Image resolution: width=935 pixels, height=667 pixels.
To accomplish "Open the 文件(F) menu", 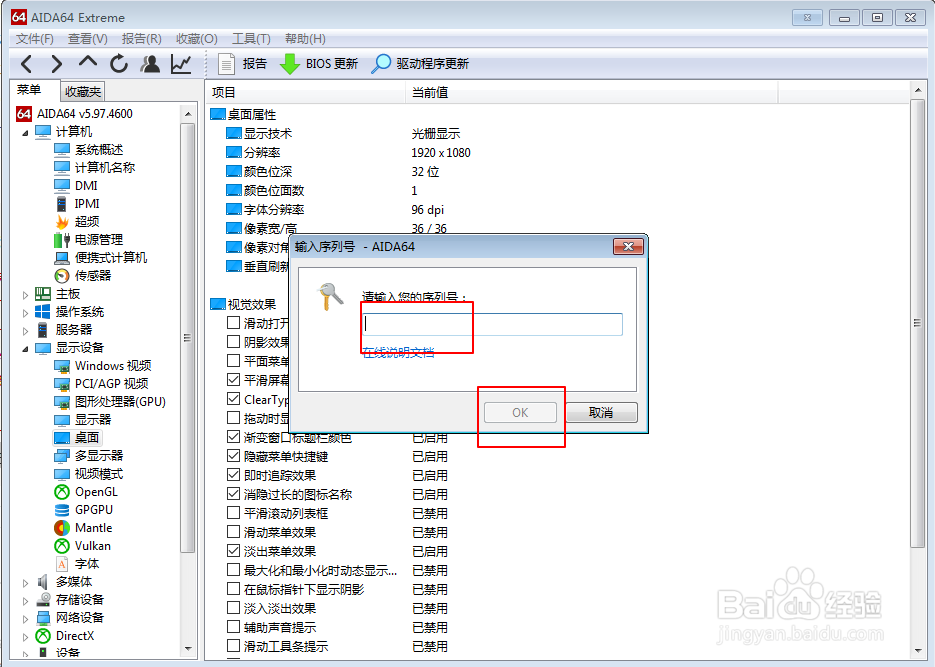I will 35,39.
